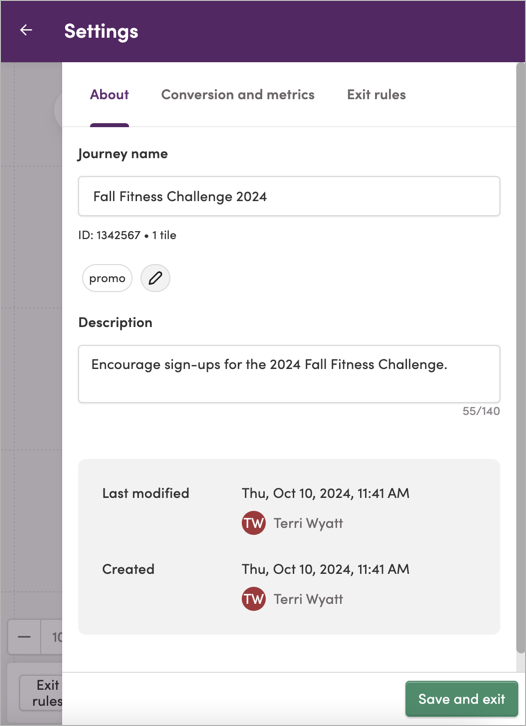
Task: Zoom out with the minus button
Action: point(24,637)
